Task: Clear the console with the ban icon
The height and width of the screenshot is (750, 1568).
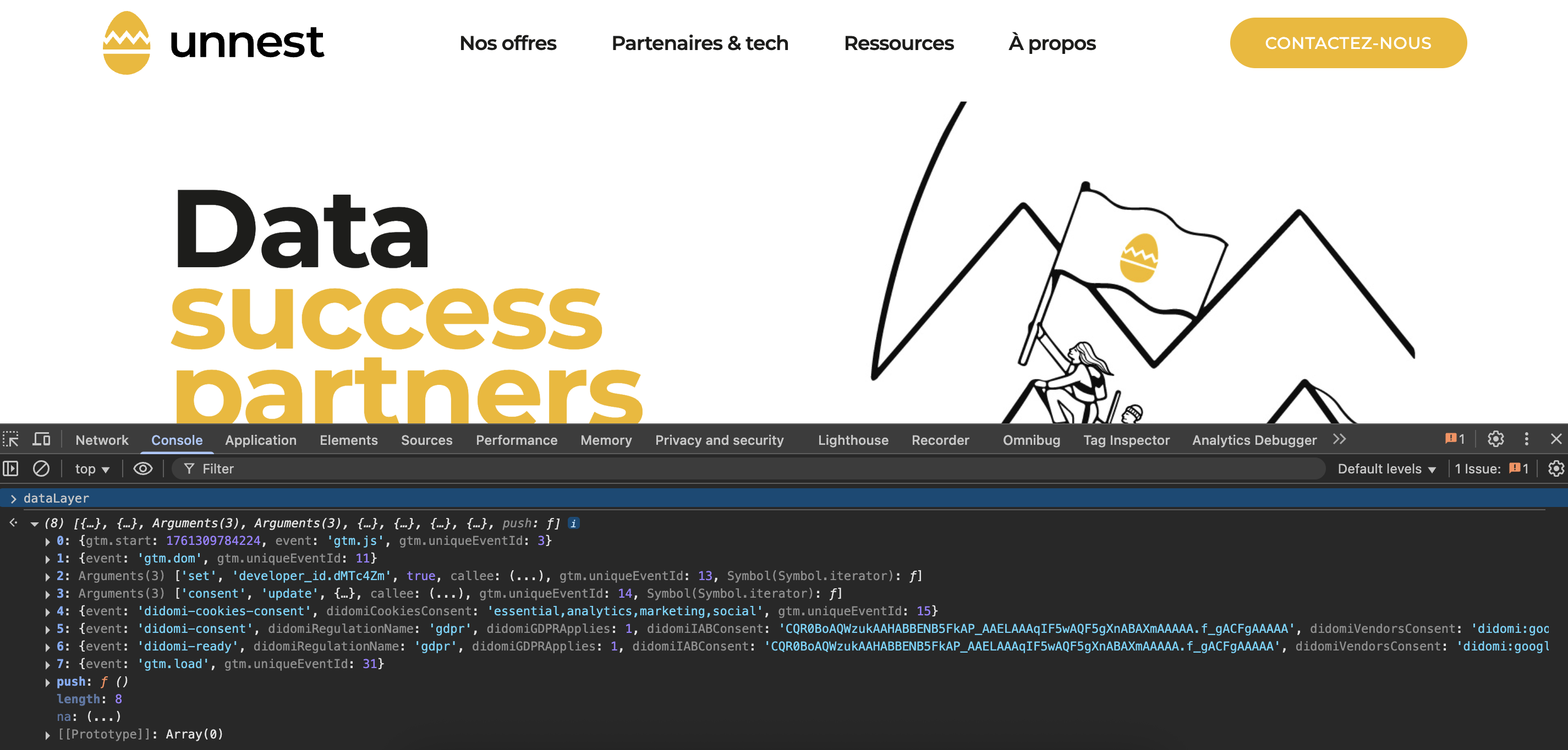Action: coord(41,468)
